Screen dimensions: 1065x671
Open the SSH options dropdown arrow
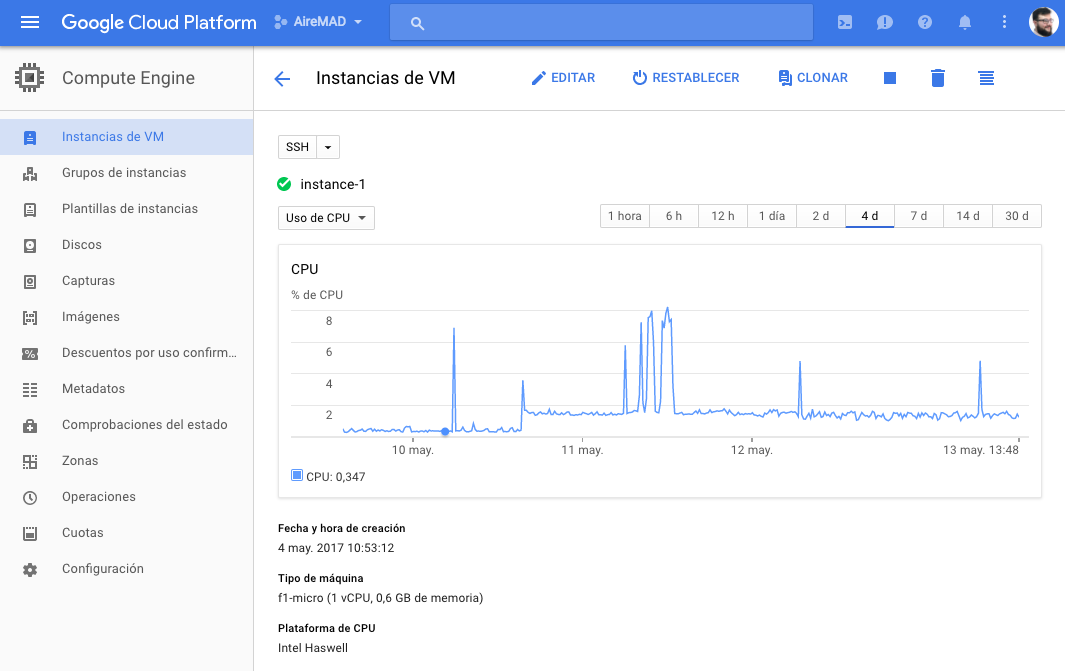pyautogui.click(x=328, y=147)
